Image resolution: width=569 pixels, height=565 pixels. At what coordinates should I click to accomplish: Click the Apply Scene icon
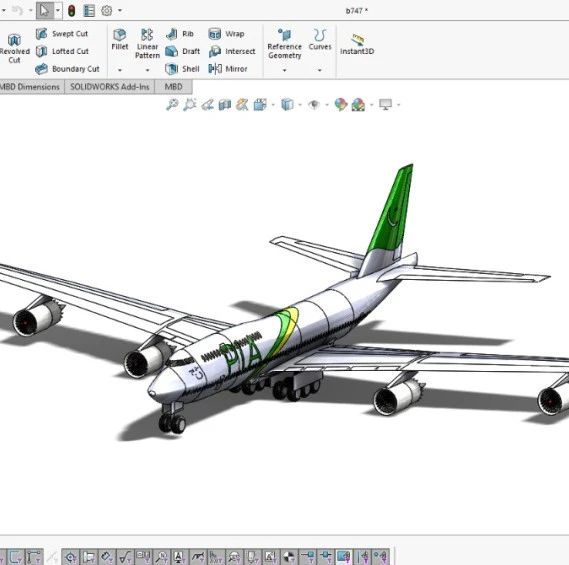(358, 105)
